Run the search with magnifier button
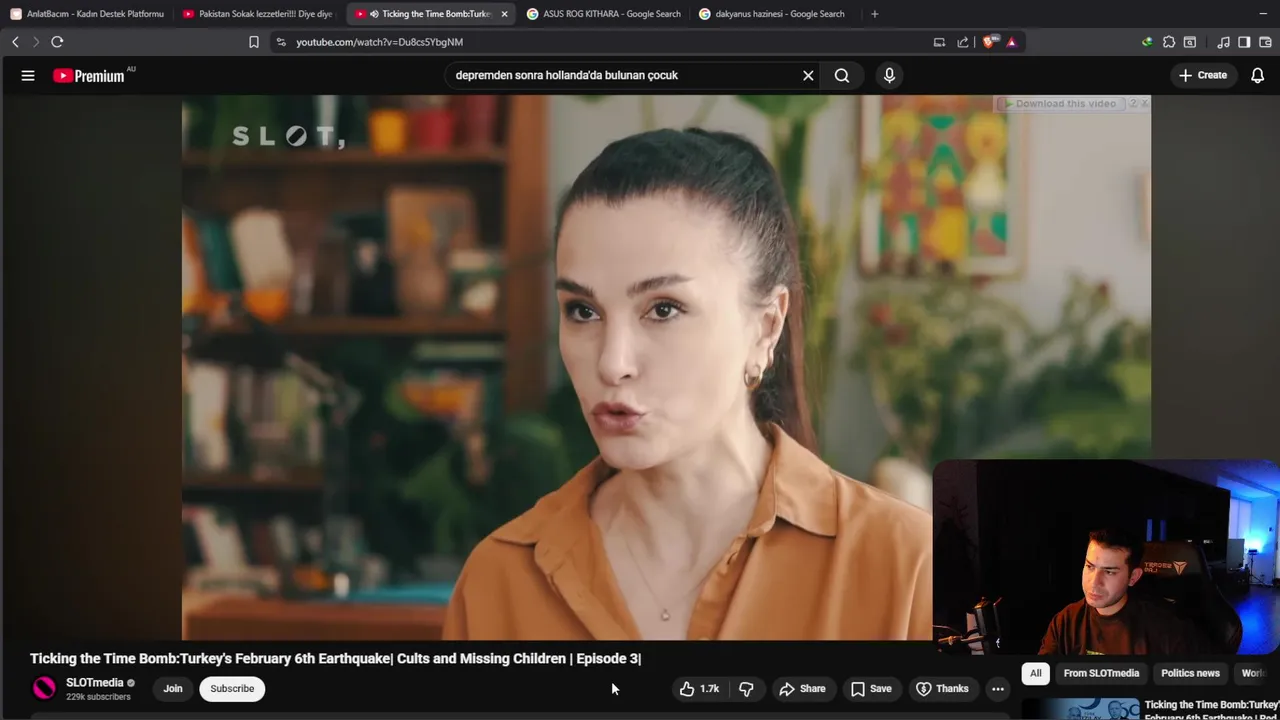This screenshot has height=720, width=1280. [842, 75]
